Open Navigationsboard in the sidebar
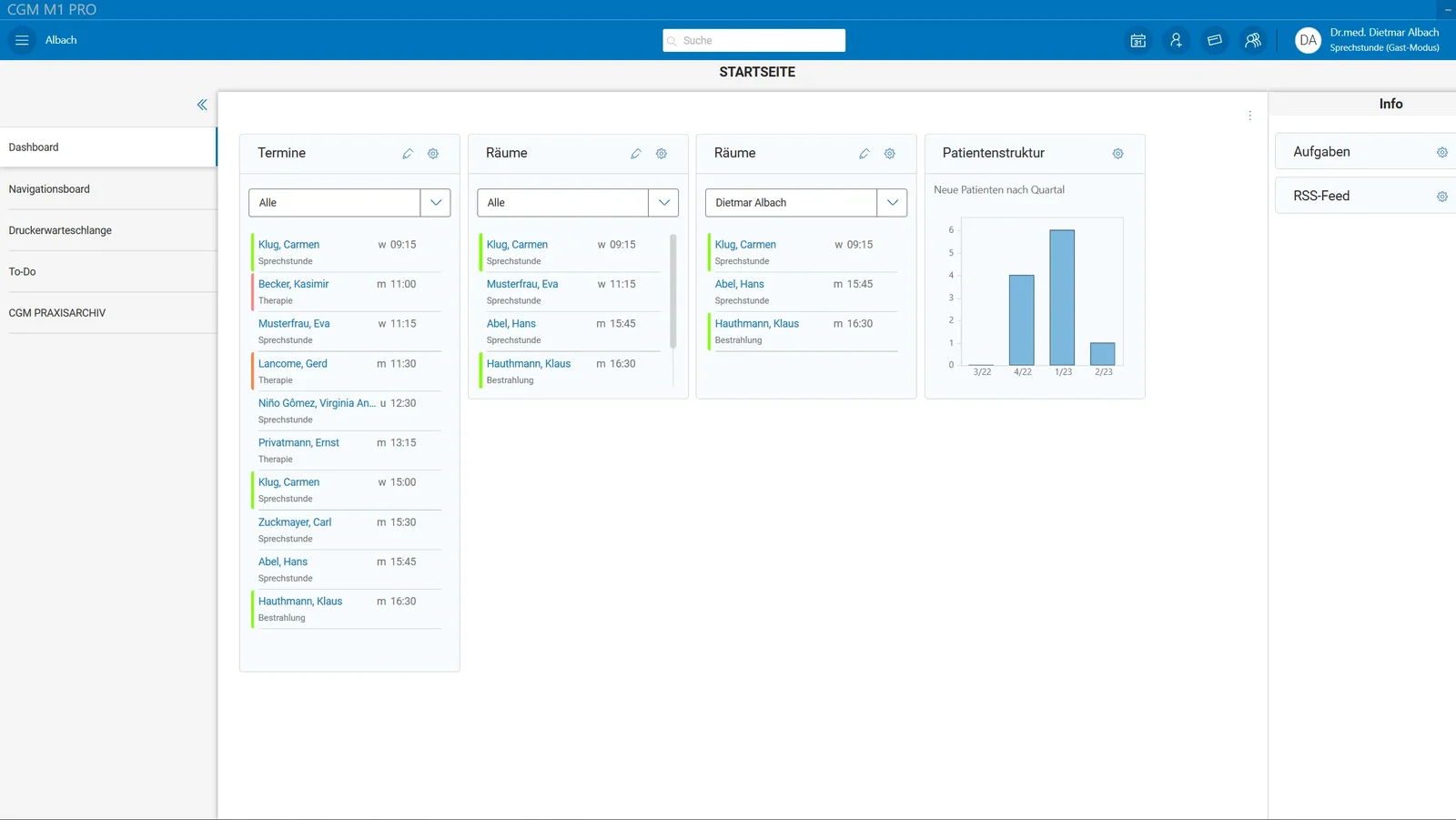 tap(108, 189)
